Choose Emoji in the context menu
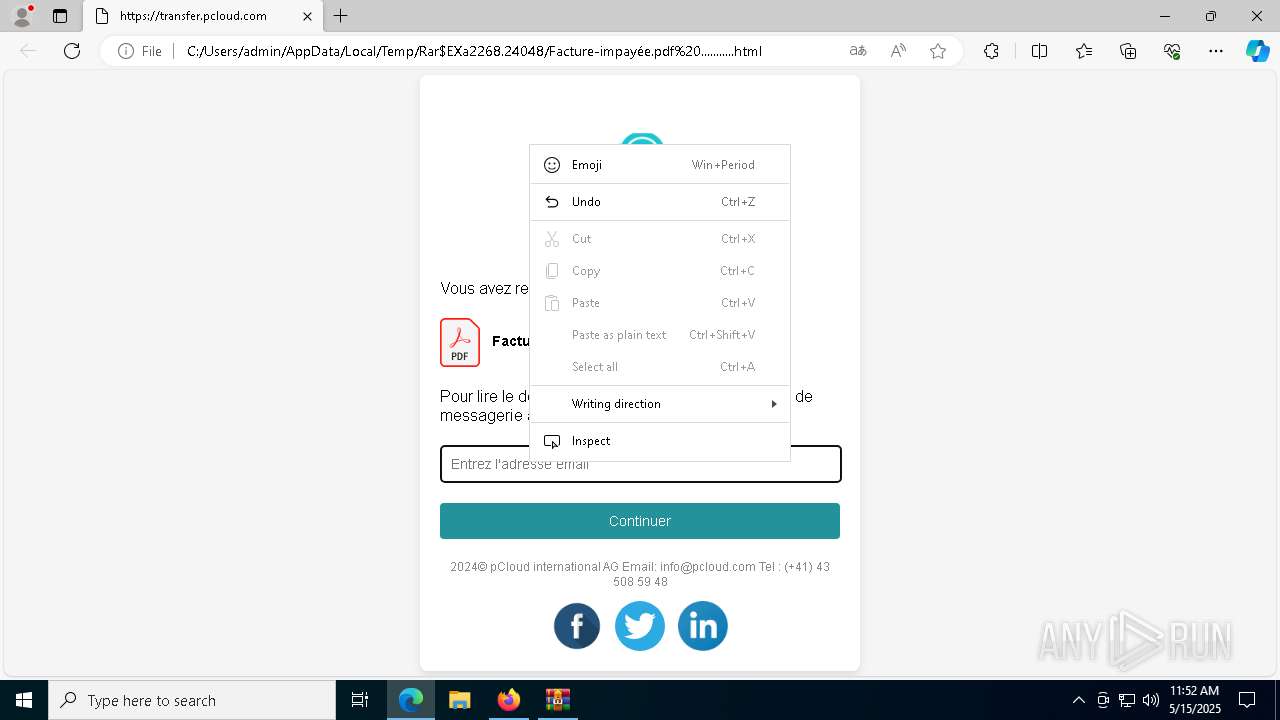The image size is (1280, 720). pos(660,165)
